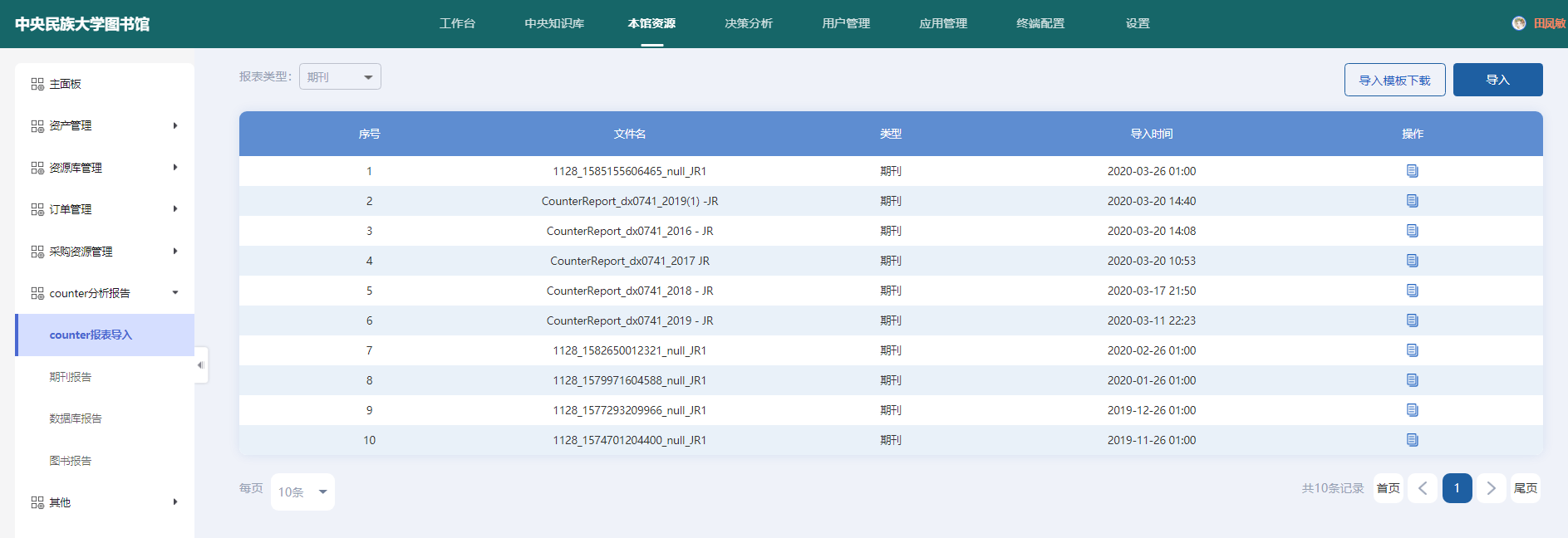Open document icon for row 1 file
The height and width of the screenshot is (538, 1568).
coord(1412,171)
